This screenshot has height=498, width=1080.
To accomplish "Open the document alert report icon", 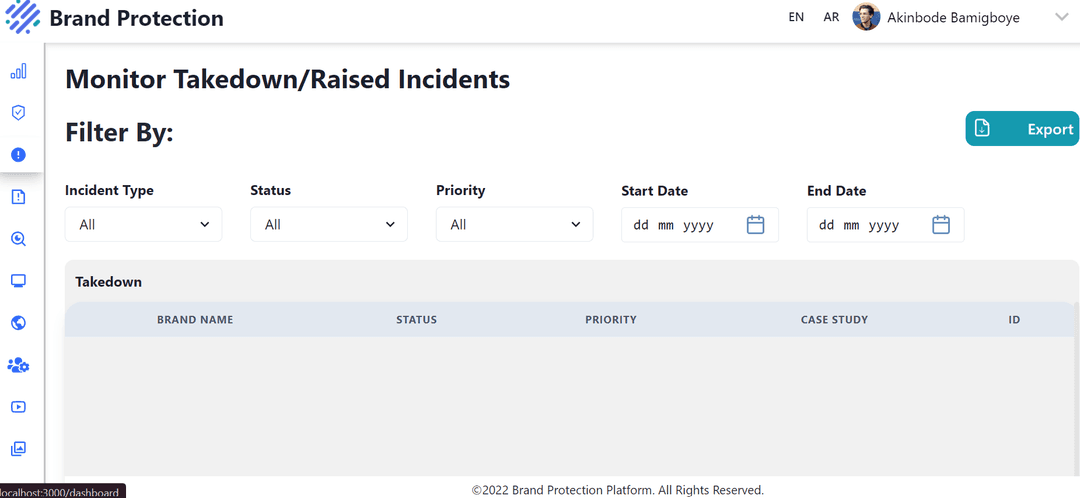I will click(x=18, y=197).
